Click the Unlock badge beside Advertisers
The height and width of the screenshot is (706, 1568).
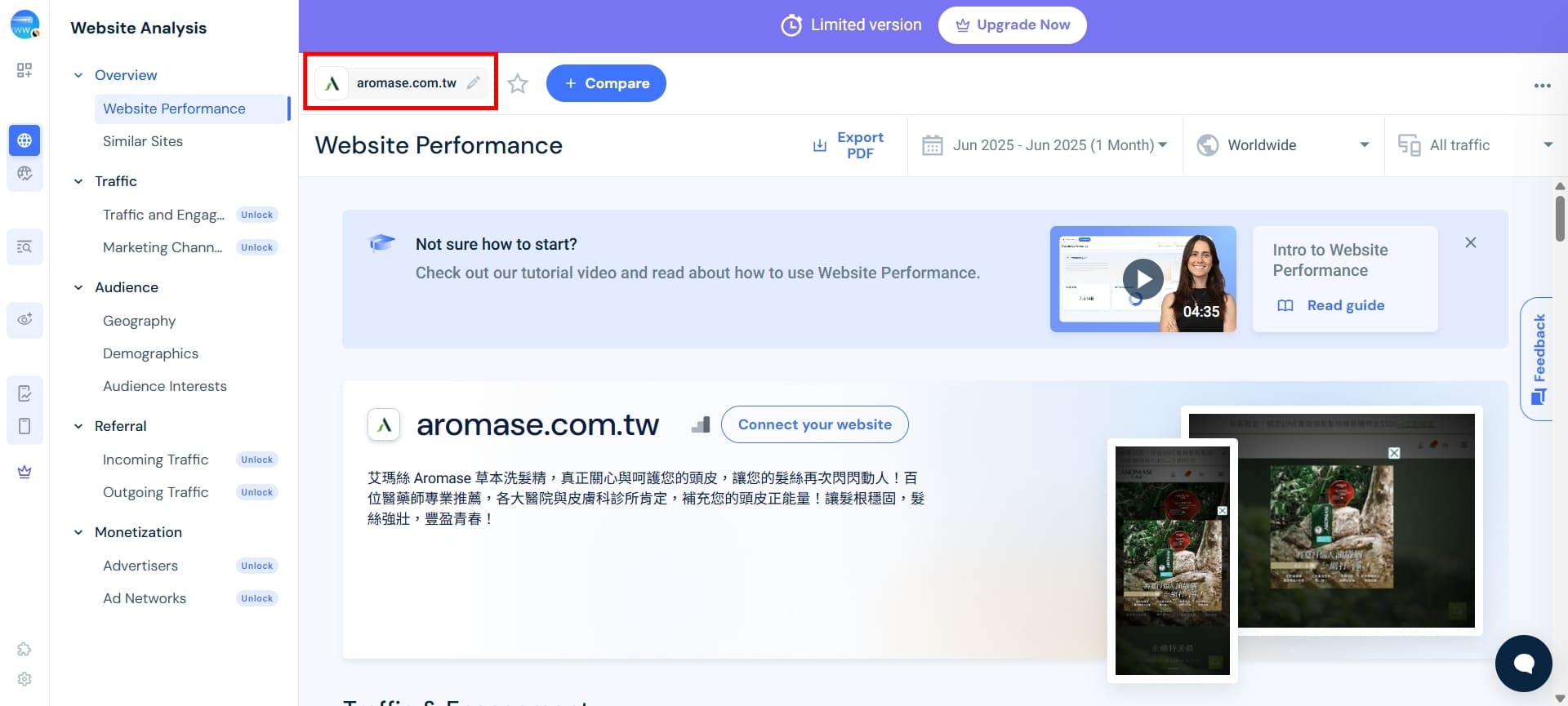[x=256, y=566]
